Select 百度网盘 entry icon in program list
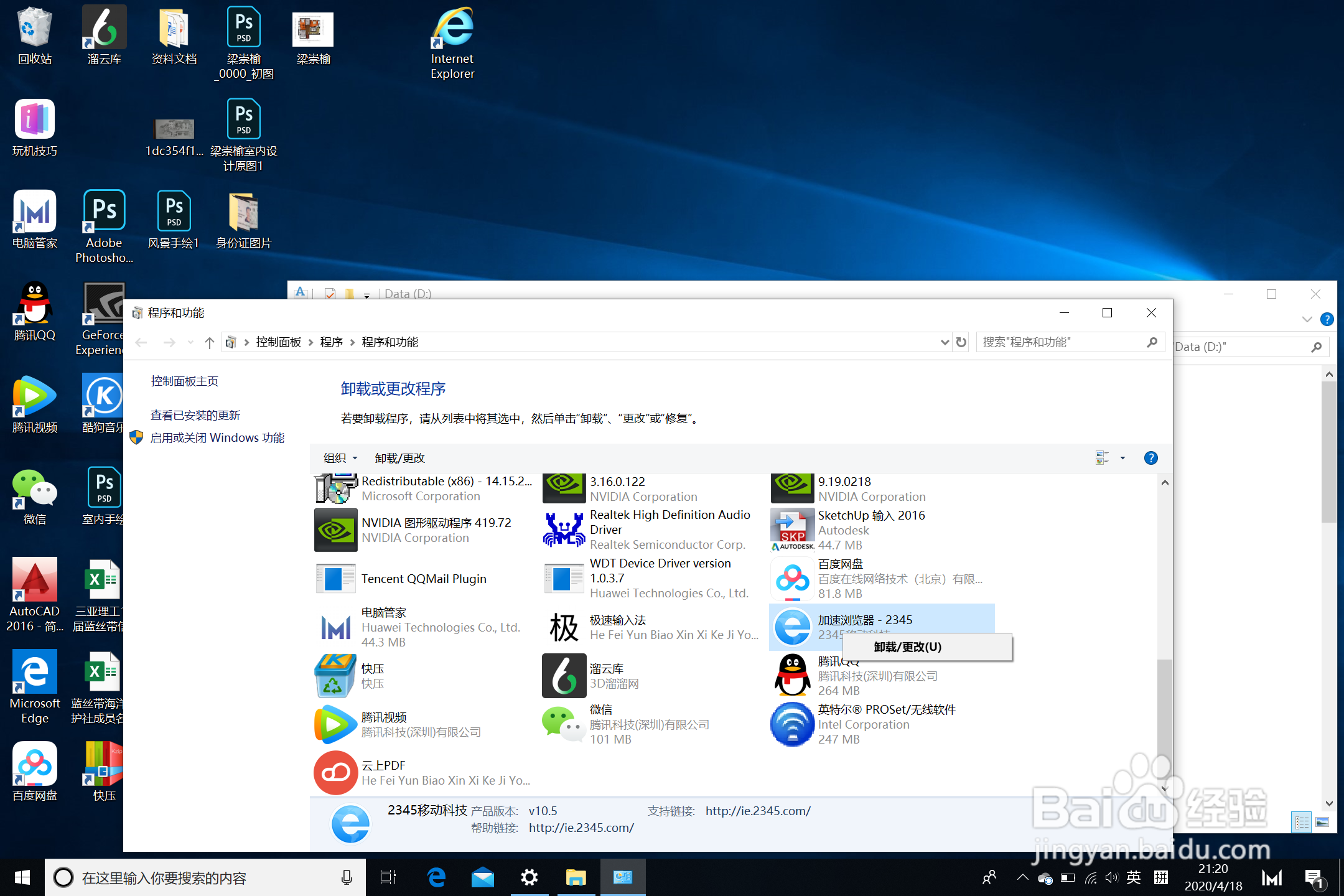1344x896 pixels. coord(793,579)
